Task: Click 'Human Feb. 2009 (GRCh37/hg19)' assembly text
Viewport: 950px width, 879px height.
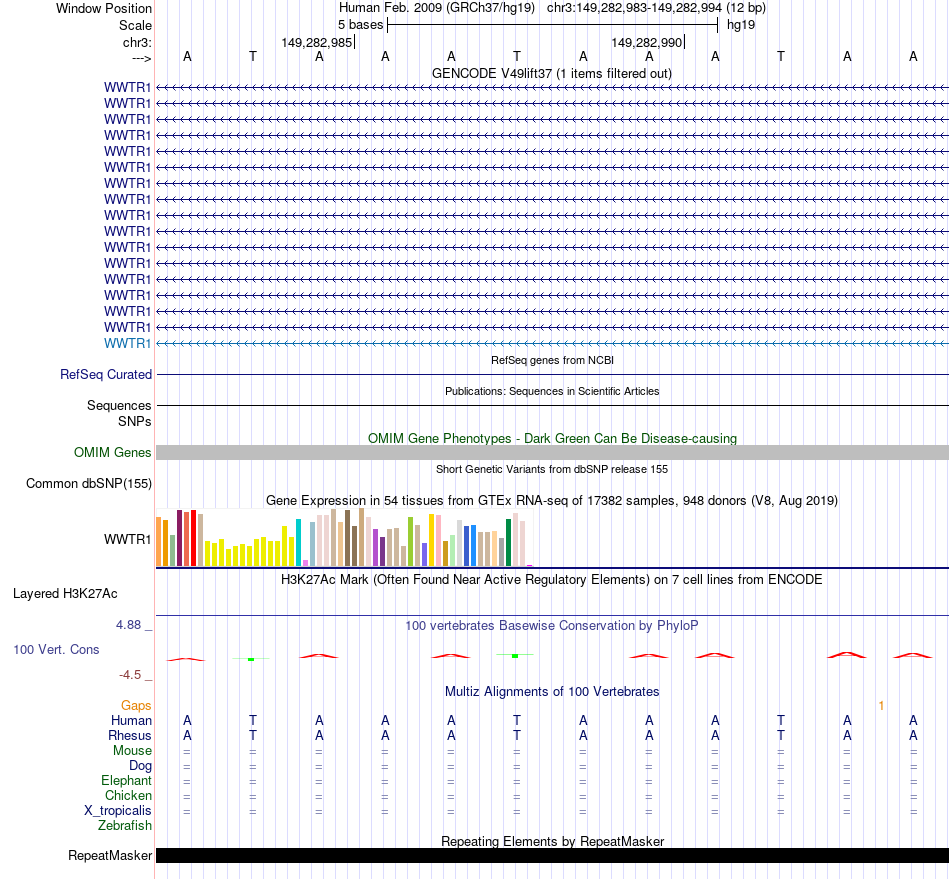Action: [437, 8]
